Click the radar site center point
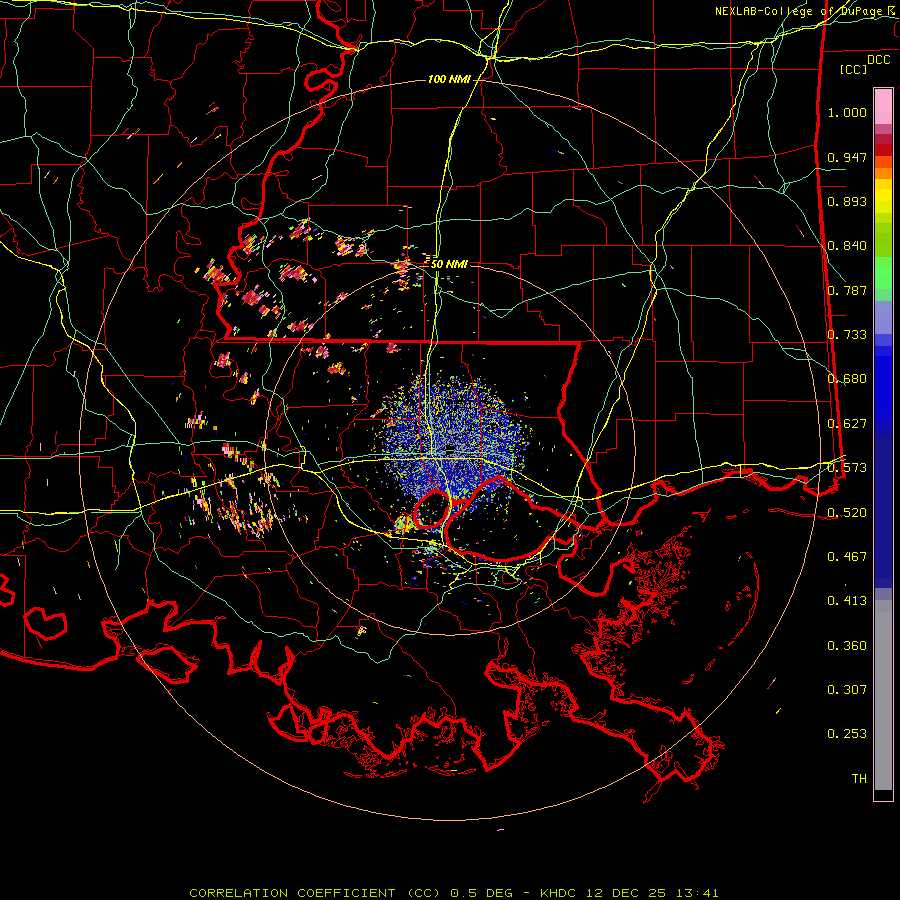900x900 pixels. (451, 449)
